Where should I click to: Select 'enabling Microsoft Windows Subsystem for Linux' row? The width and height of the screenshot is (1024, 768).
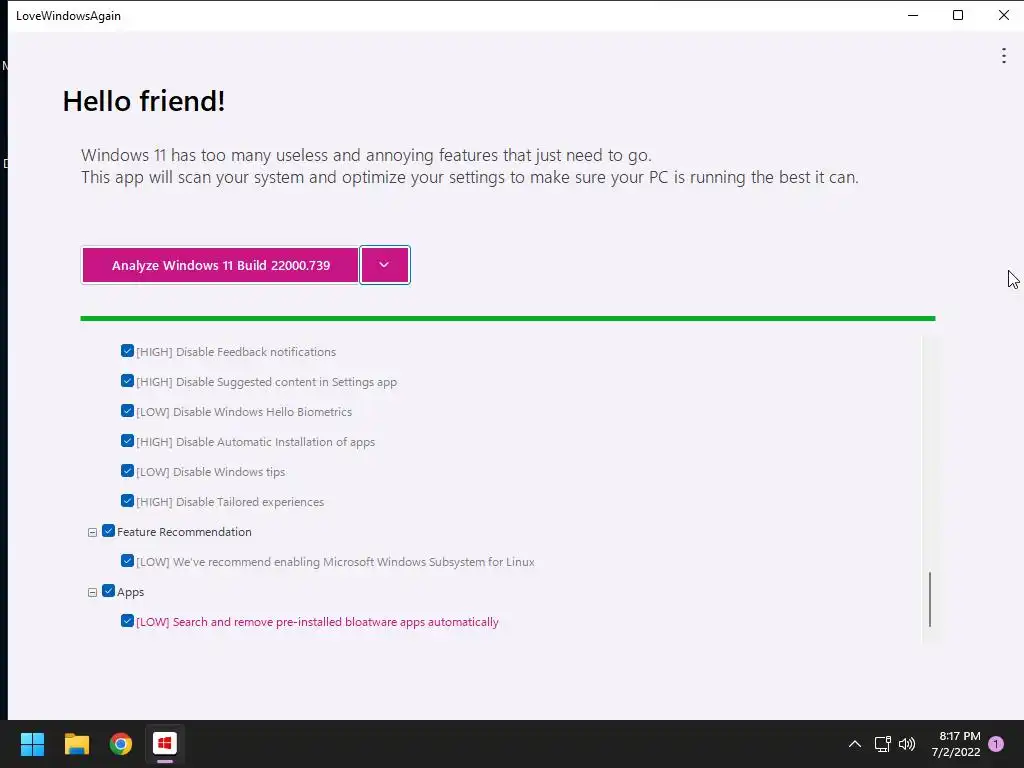(335, 562)
